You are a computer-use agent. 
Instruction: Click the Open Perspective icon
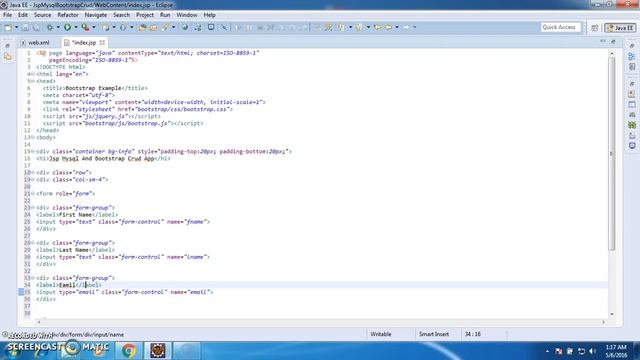tap(595, 28)
